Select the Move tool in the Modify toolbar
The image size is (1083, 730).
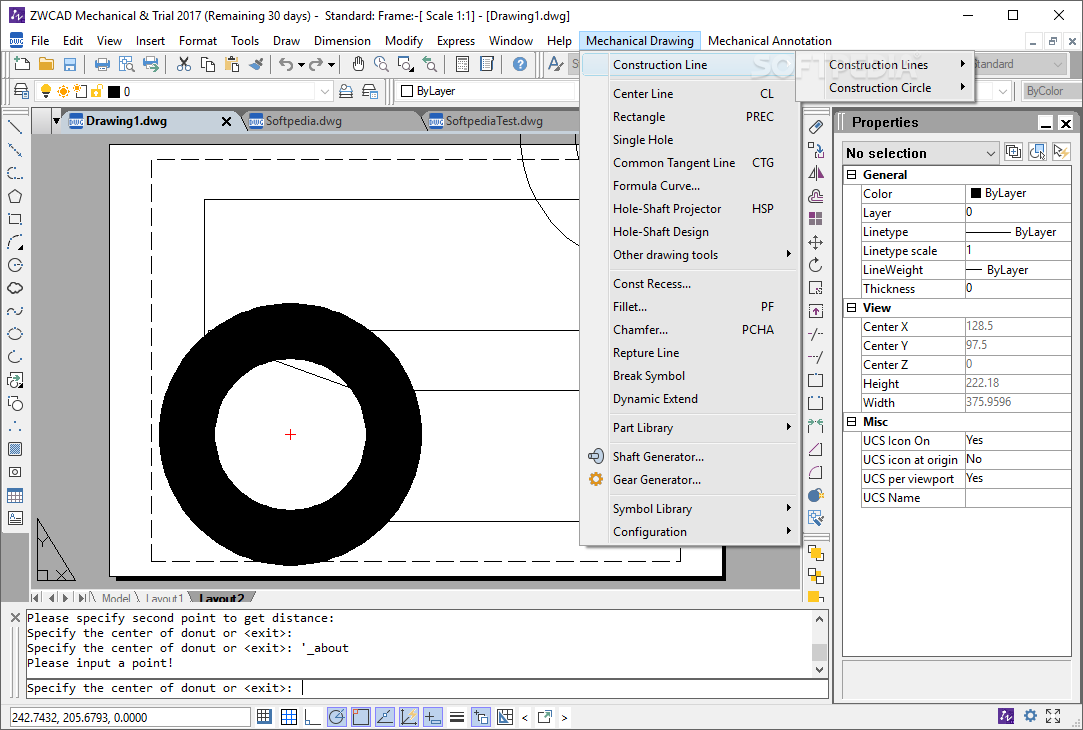(816, 242)
